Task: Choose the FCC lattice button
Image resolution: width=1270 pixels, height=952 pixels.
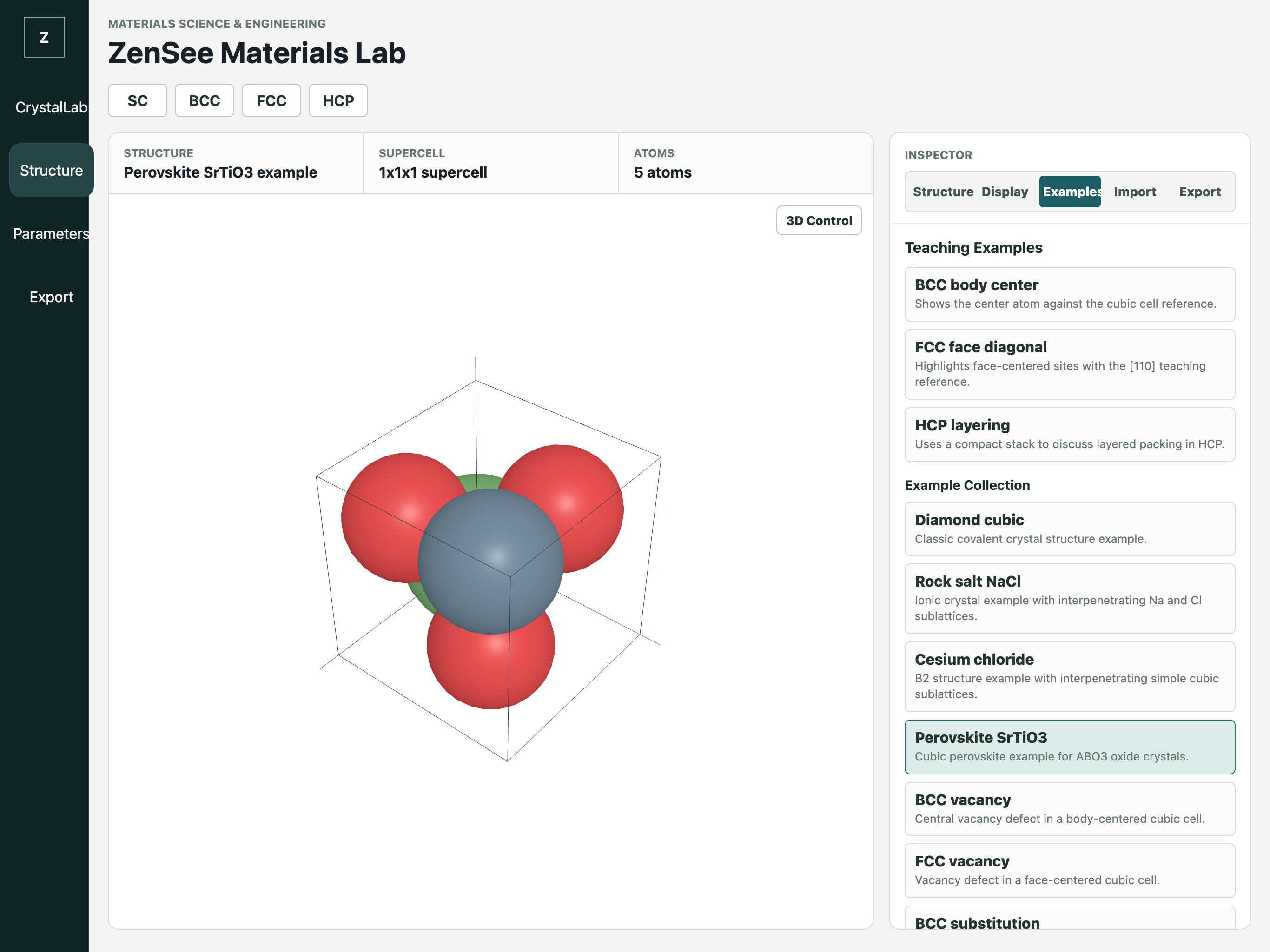Action: [x=271, y=100]
